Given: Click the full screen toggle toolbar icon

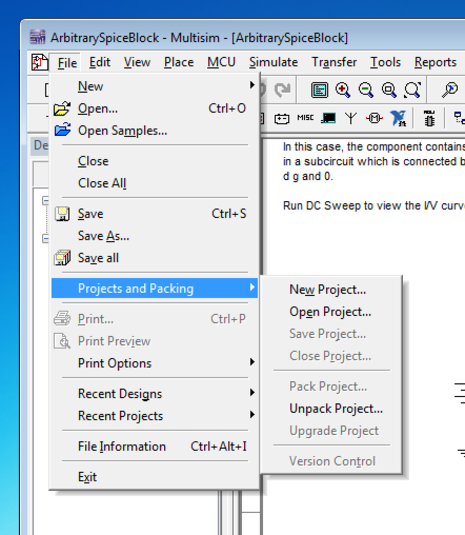Looking at the screenshot, I should pos(319,90).
